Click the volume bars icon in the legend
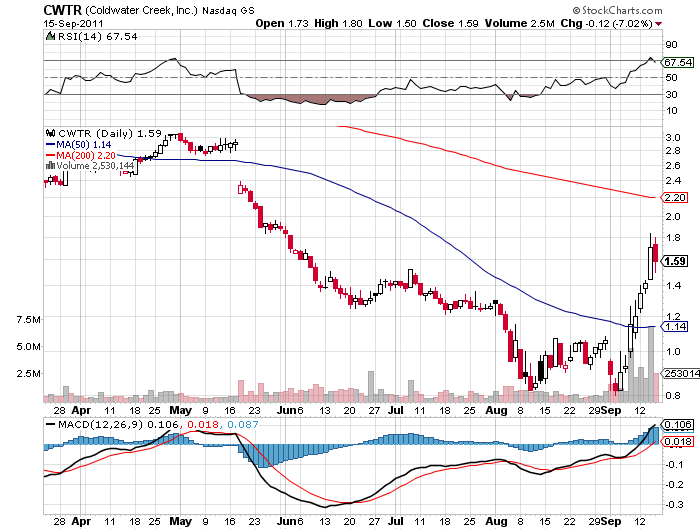Screen dimensions: 700x530 (x=50, y=166)
